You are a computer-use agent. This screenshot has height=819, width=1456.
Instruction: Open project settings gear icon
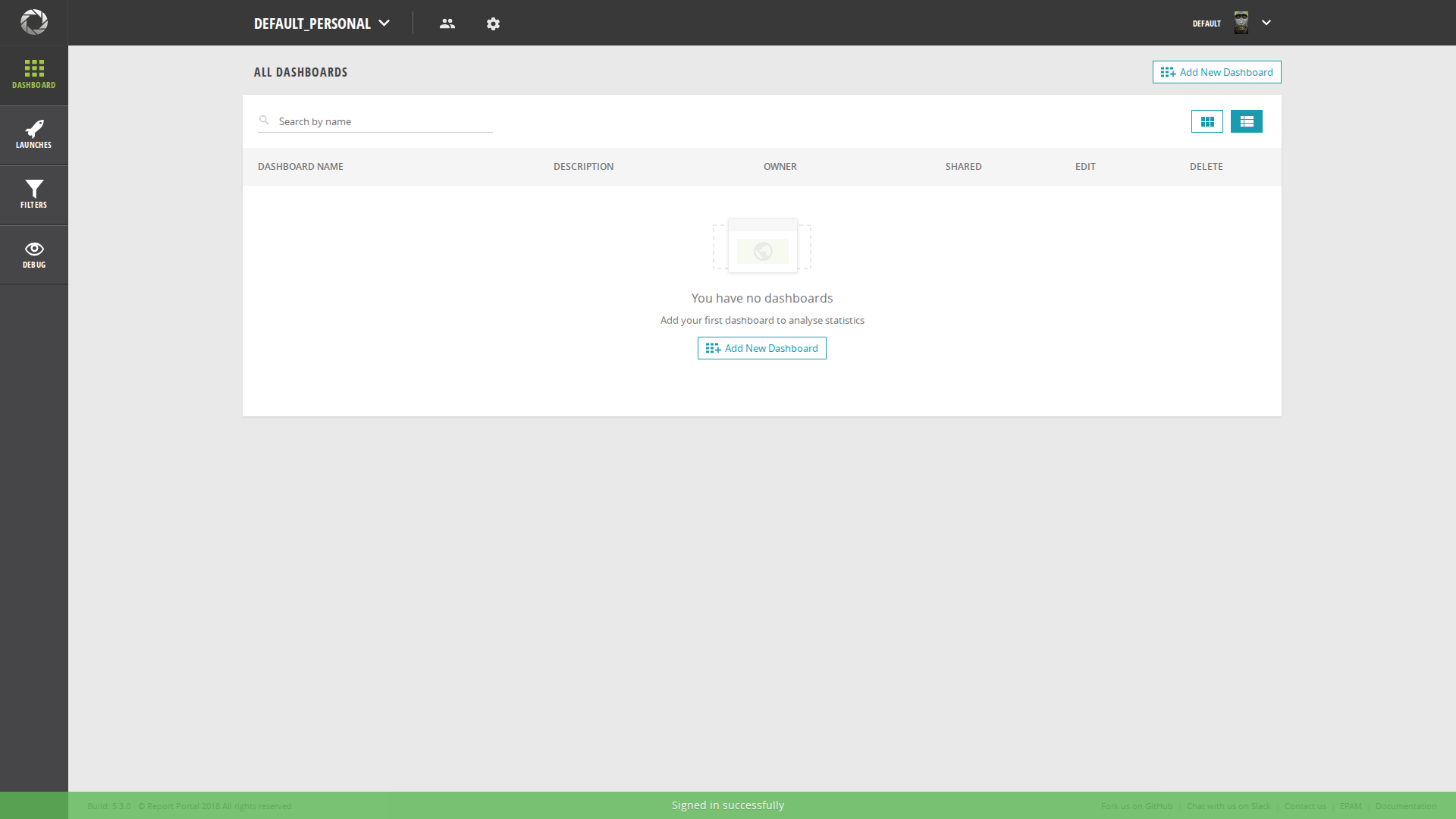tap(493, 24)
